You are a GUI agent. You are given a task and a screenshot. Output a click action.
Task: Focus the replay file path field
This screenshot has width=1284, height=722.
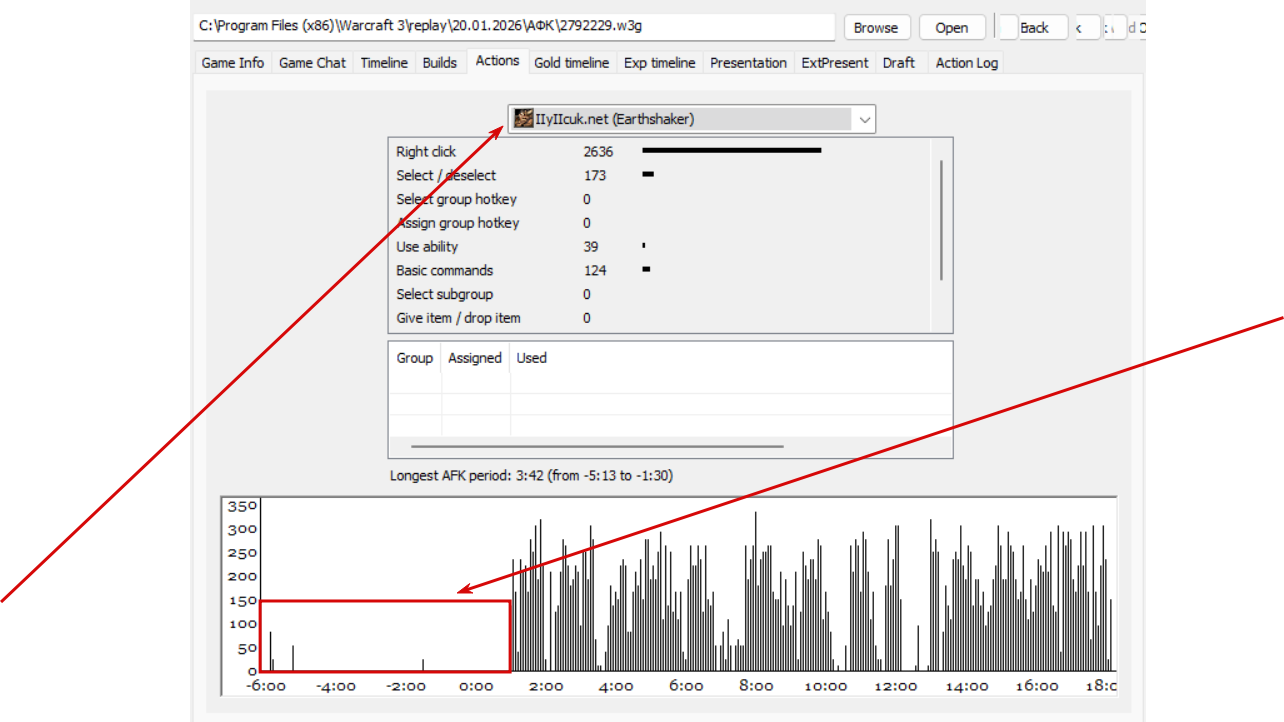click(514, 27)
